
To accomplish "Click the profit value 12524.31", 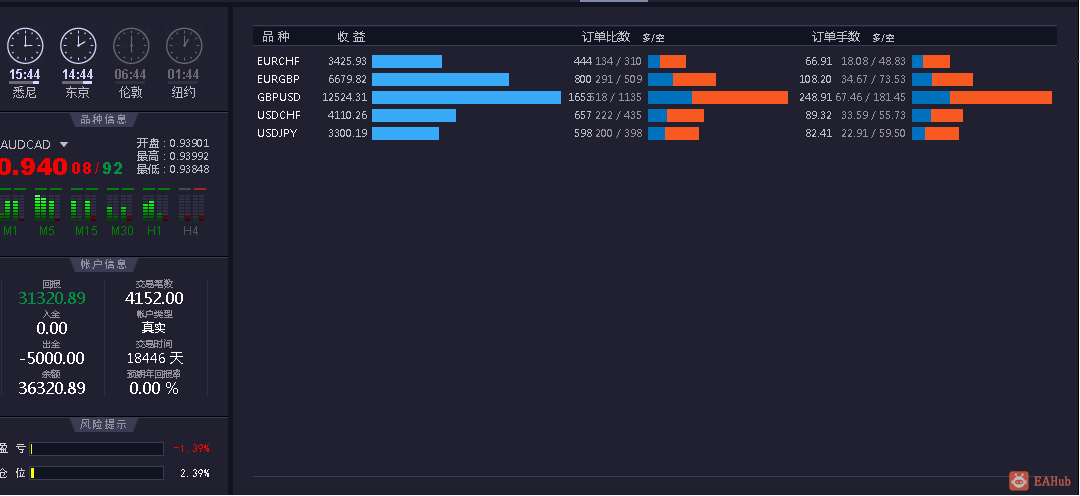I will [344, 97].
